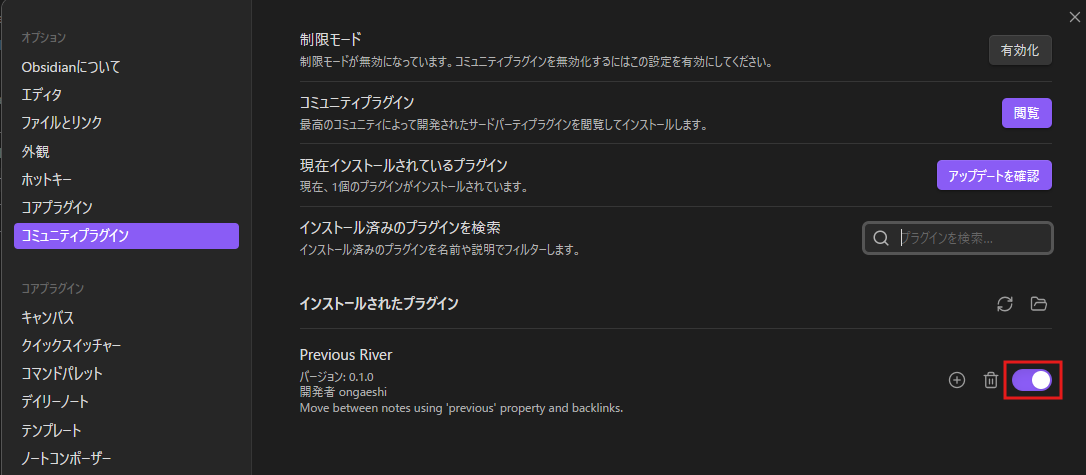
Task: Click the trash icon to uninstall Previous River
Action: click(991, 380)
